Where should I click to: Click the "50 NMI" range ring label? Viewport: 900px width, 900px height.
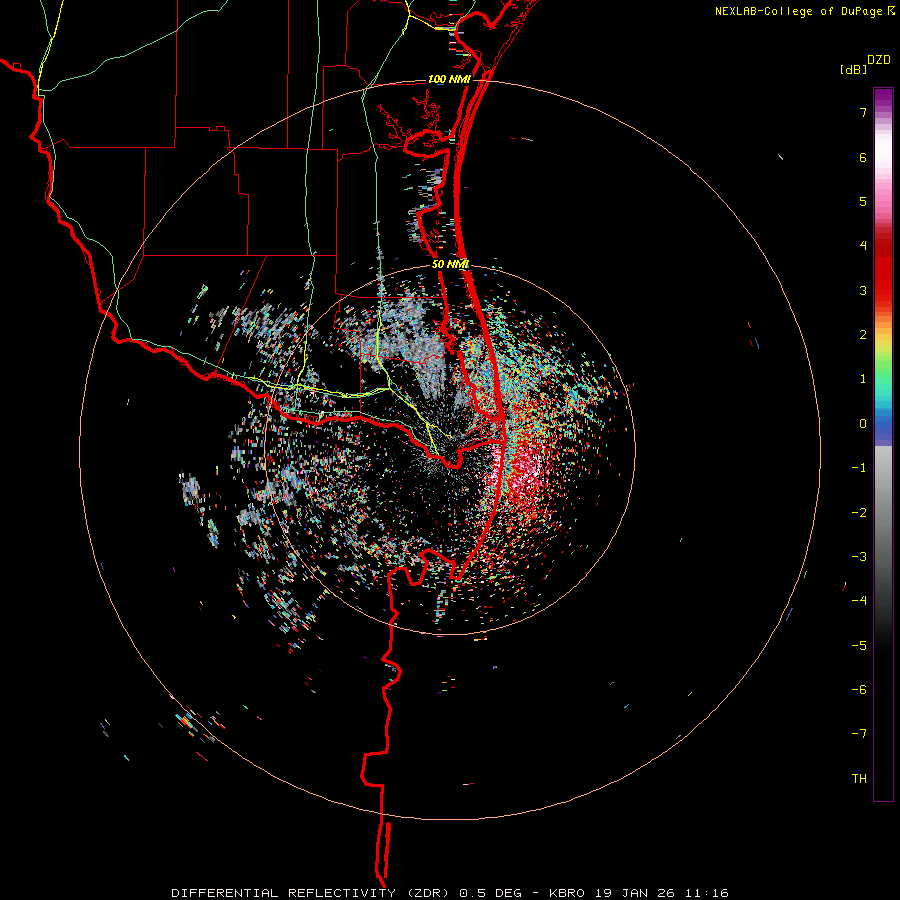tap(450, 264)
